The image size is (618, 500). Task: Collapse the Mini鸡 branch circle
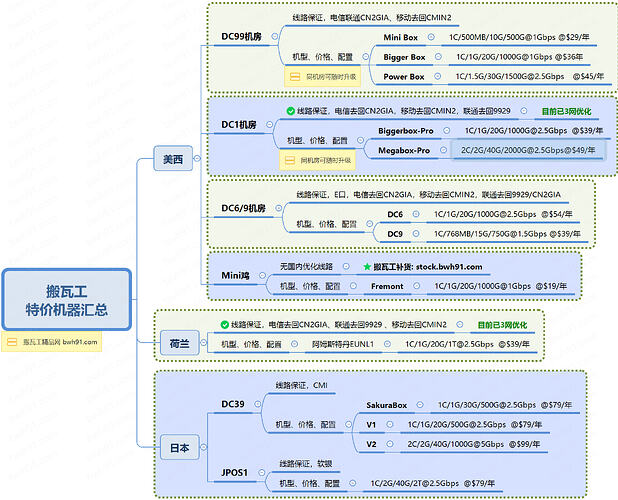(x=262, y=275)
